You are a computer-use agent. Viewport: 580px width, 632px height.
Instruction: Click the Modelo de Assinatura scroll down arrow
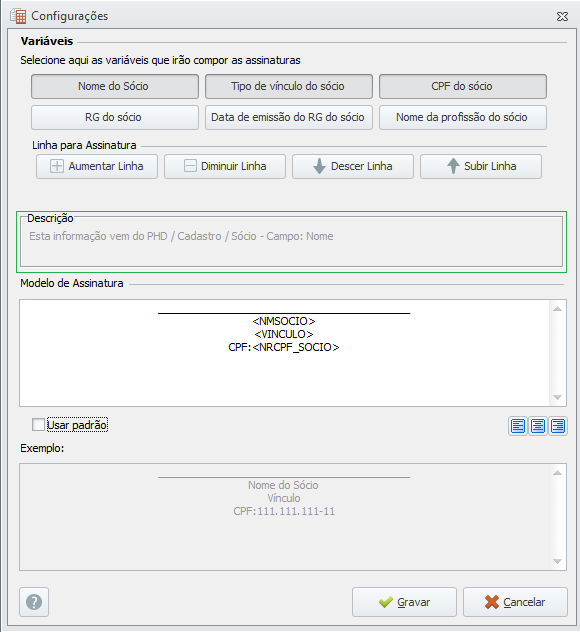(x=557, y=398)
